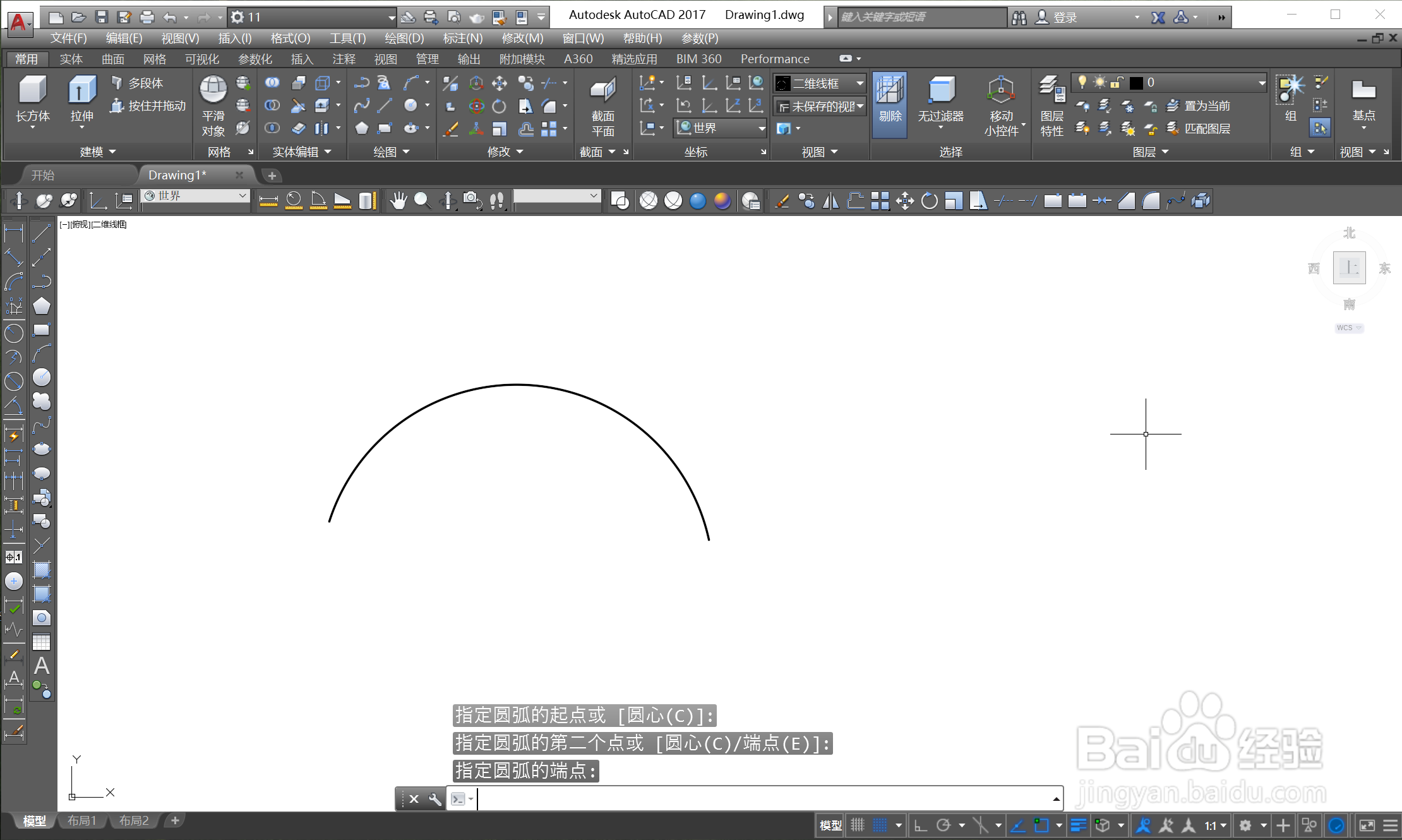The height and width of the screenshot is (840, 1402).
Task: Toggle drawing grid display in status bar
Action: [x=857, y=825]
